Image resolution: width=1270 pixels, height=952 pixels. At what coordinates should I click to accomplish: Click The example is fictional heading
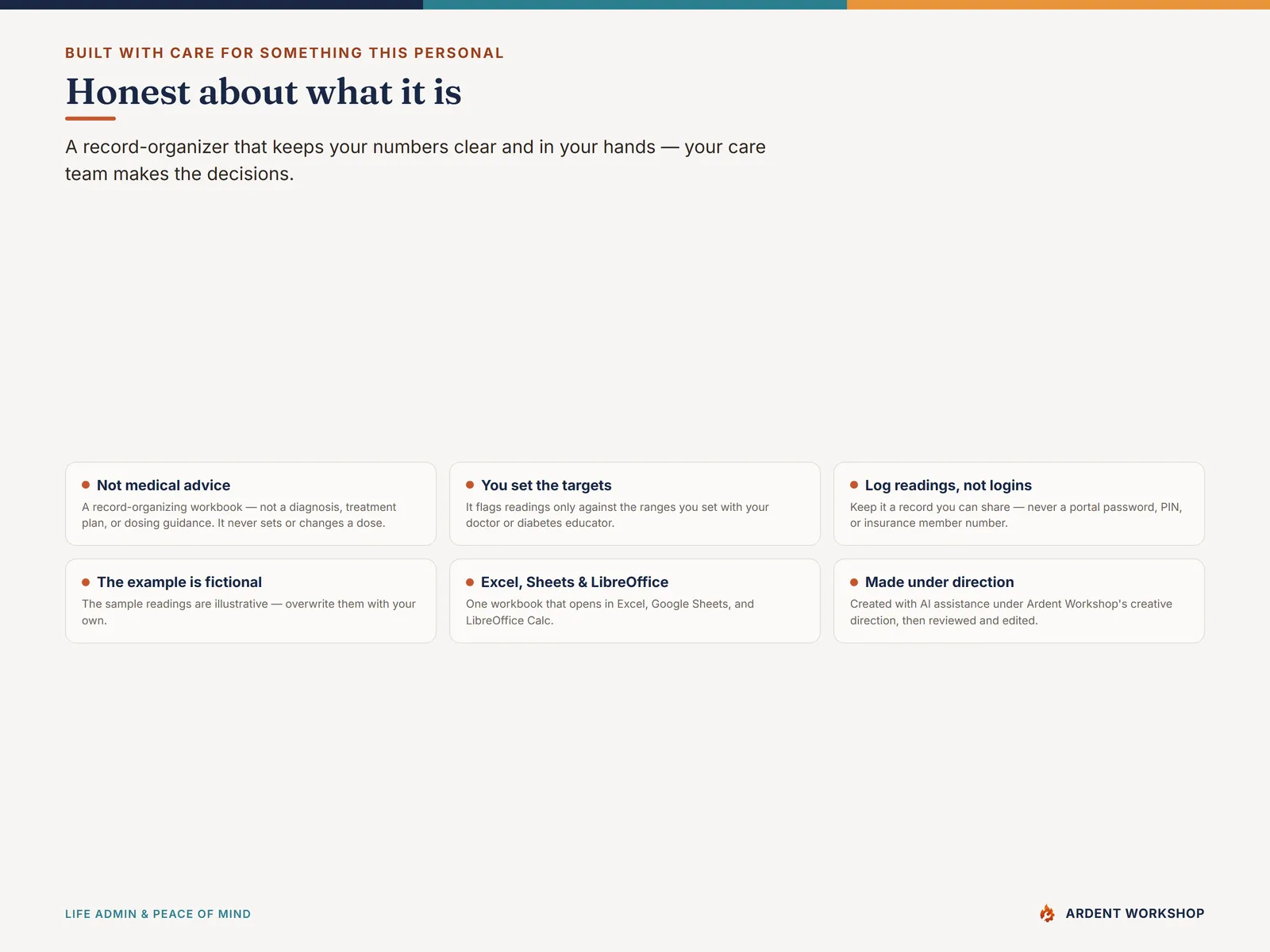click(x=179, y=582)
